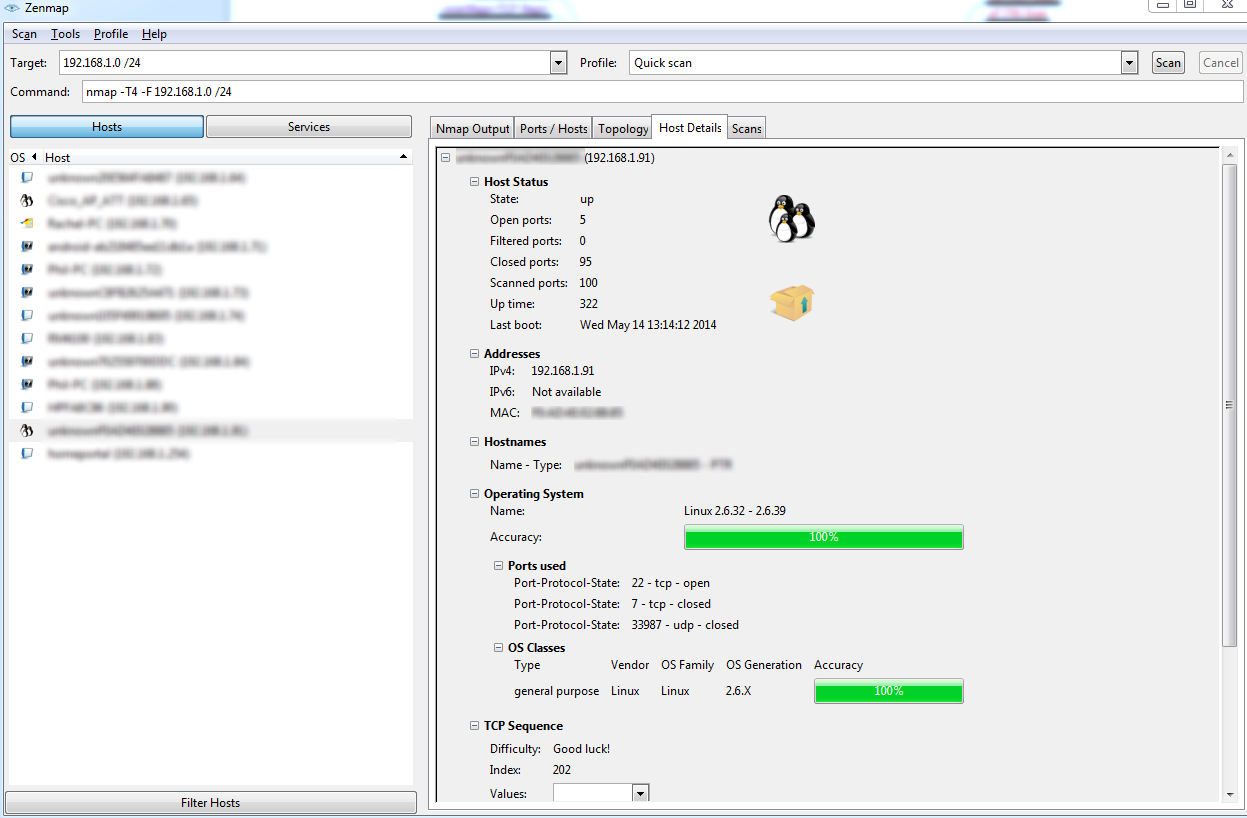The height and width of the screenshot is (818, 1247).
Task: Click the IPv4 address 192.168.1.91 value
Action: 562,371
